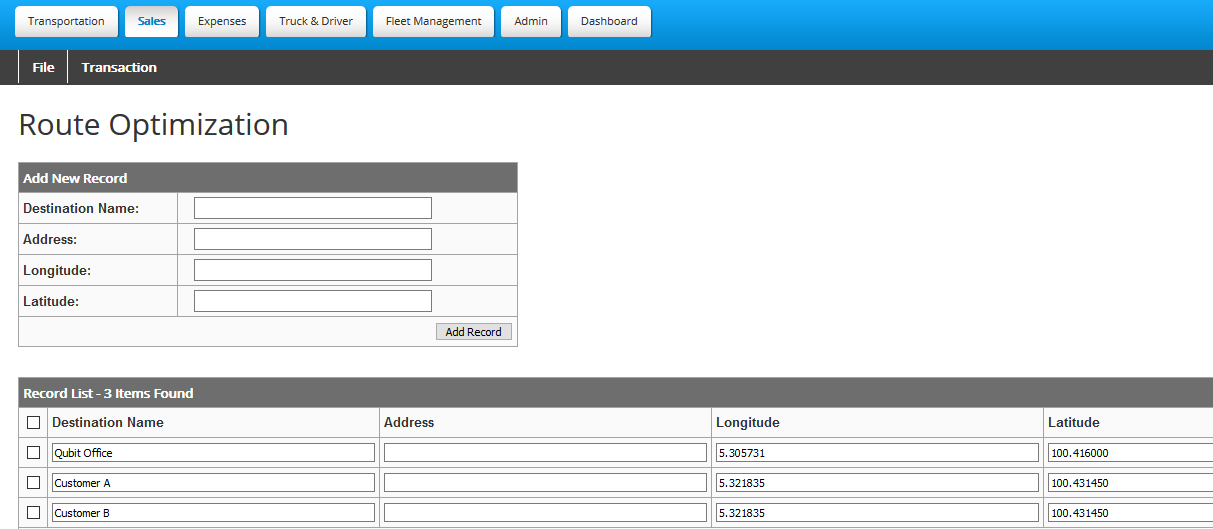Image resolution: width=1213 pixels, height=529 pixels.
Task: Focus the new record Address field
Action: pos(312,239)
